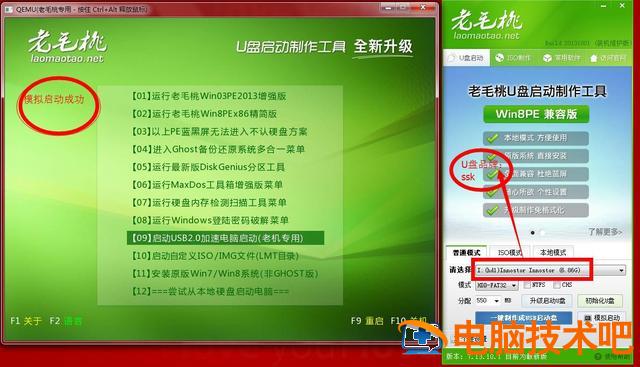The width and height of the screenshot is (640, 367).
Task: Select the first banner pagination dot
Action: point(533,233)
